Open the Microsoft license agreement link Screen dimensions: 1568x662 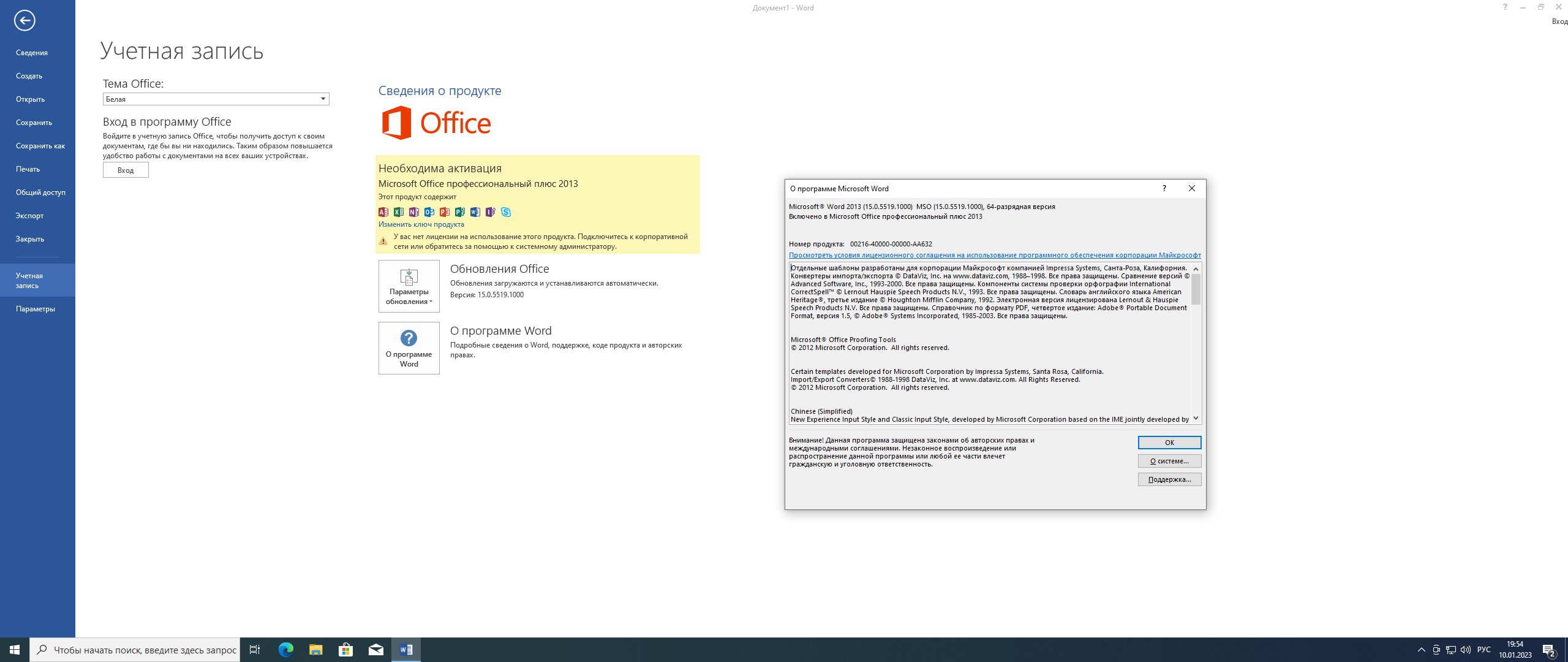(x=995, y=255)
